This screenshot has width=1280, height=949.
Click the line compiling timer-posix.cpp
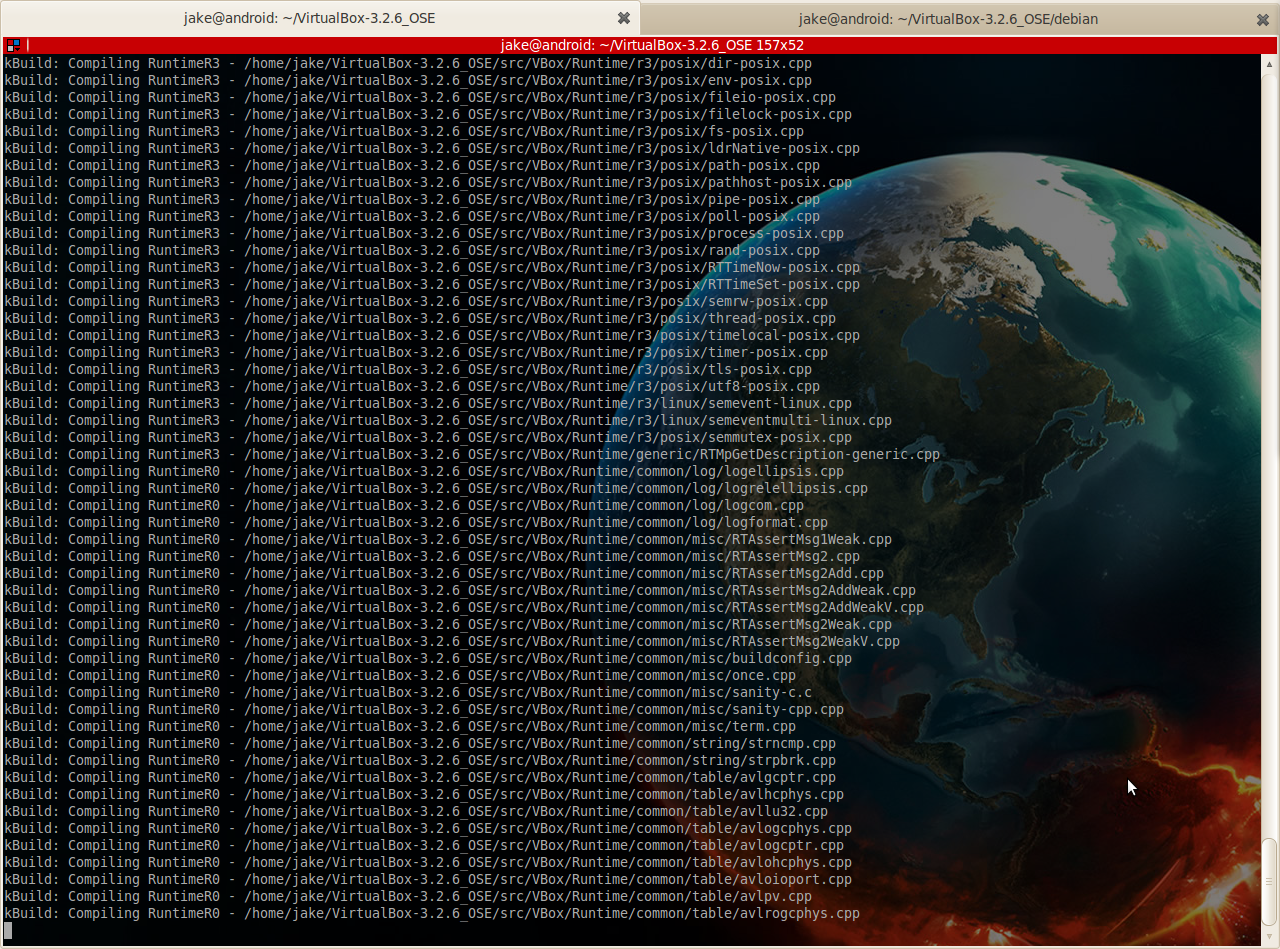(x=416, y=352)
